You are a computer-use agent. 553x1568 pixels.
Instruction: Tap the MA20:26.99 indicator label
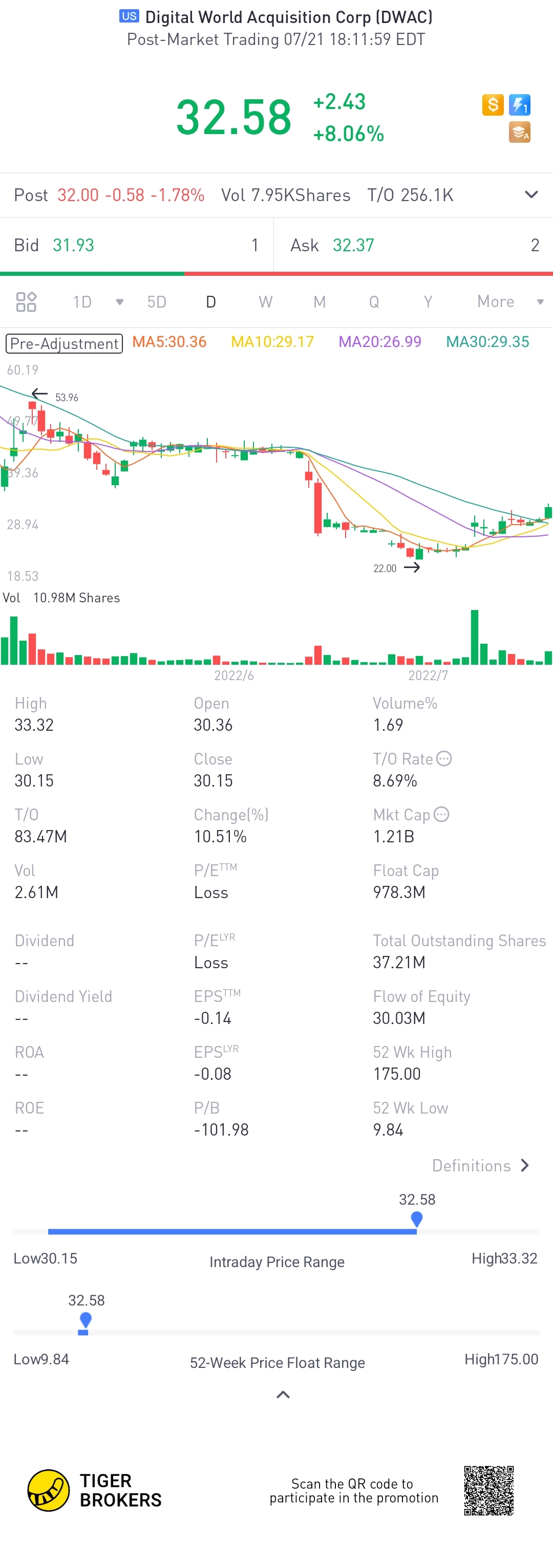coord(380,342)
